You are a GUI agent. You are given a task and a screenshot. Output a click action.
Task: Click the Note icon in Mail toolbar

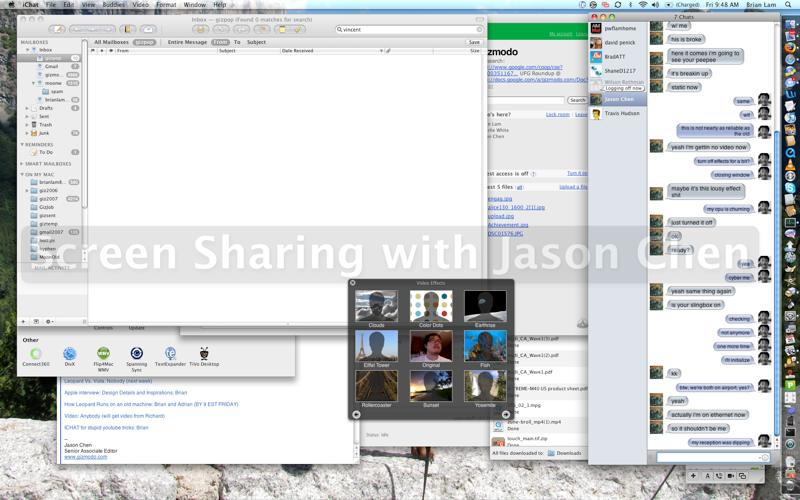coord(282,30)
